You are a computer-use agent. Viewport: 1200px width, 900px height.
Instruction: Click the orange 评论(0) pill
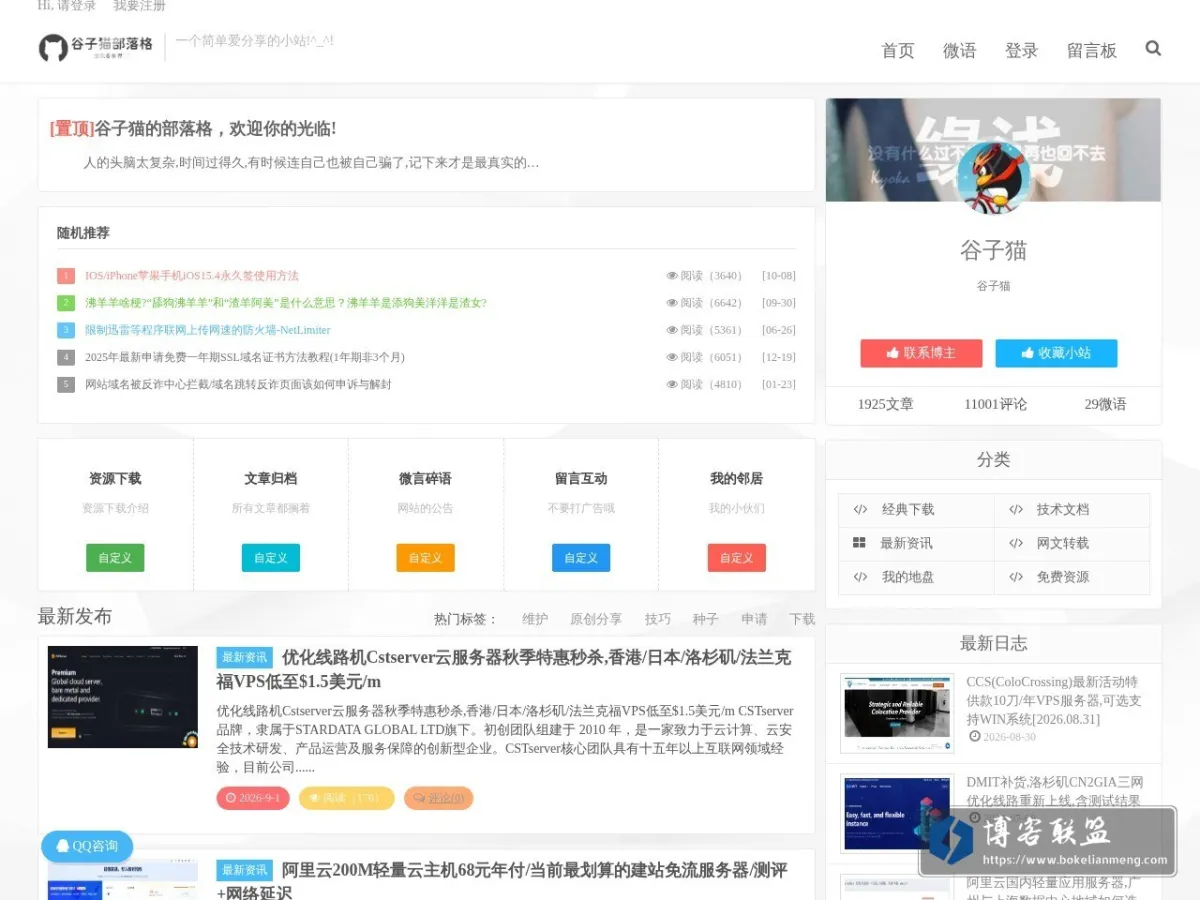click(x=439, y=798)
